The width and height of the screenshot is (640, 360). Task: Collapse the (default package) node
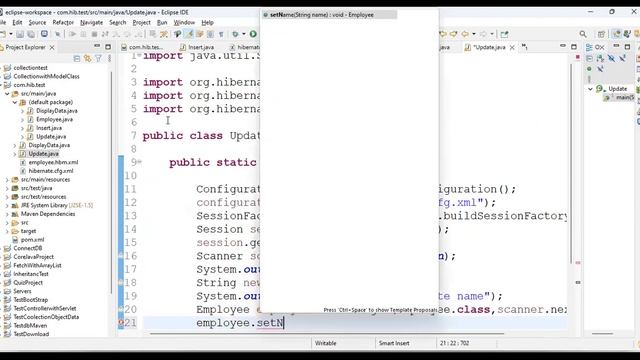[x=15, y=102]
